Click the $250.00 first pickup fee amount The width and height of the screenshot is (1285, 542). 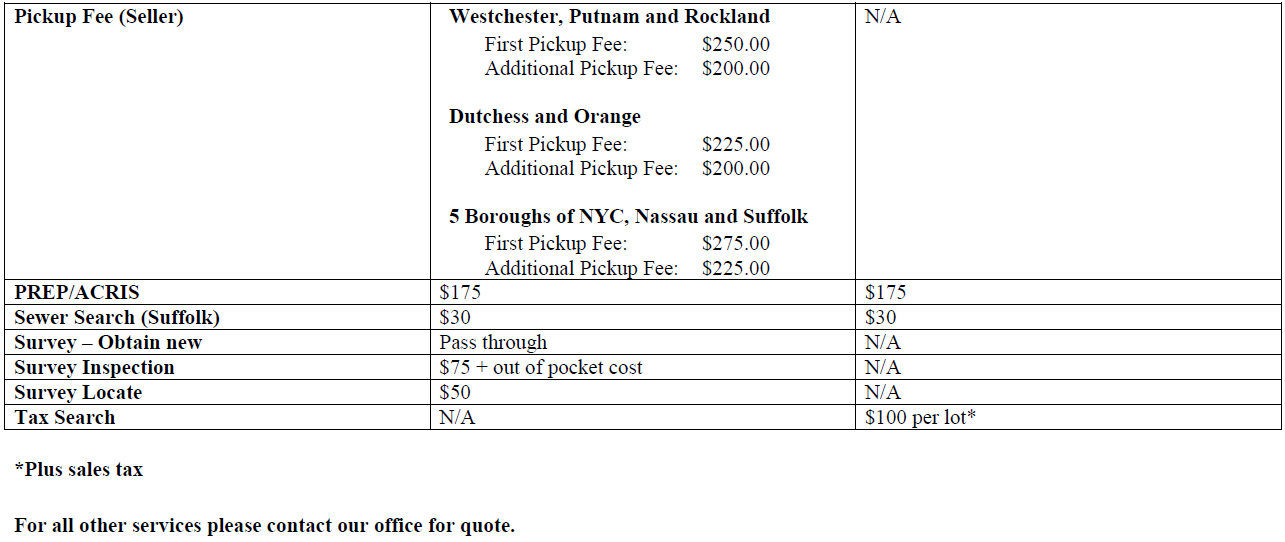tap(735, 44)
